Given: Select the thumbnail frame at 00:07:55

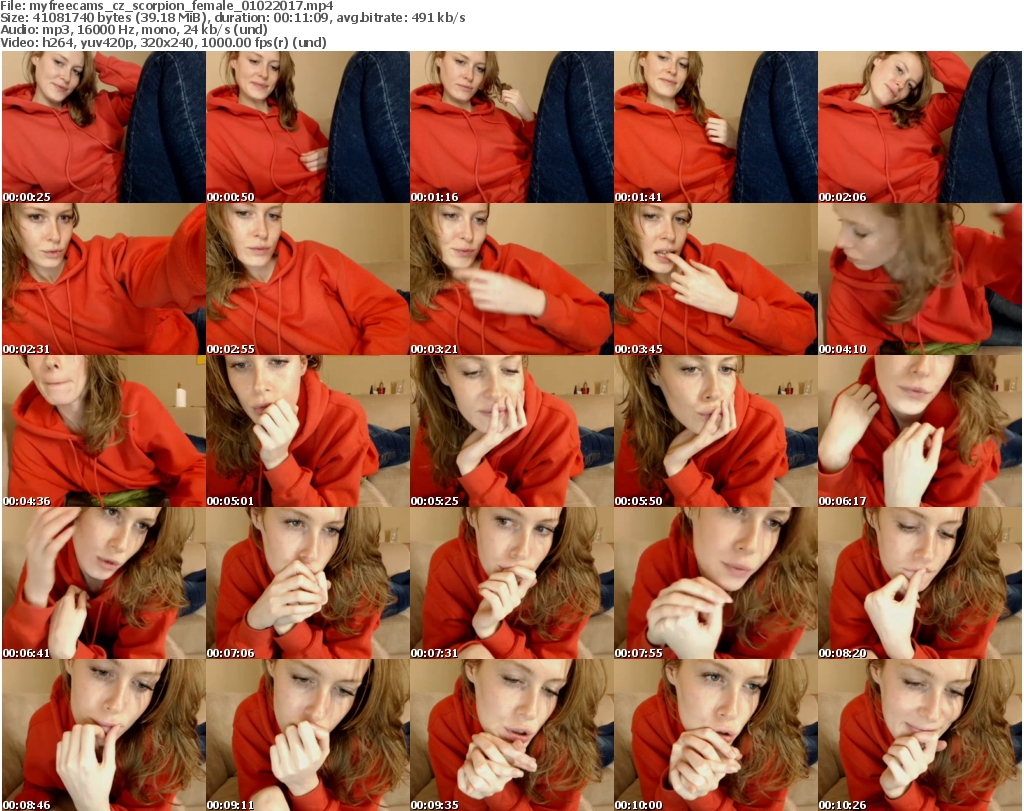Looking at the screenshot, I should click(x=716, y=583).
